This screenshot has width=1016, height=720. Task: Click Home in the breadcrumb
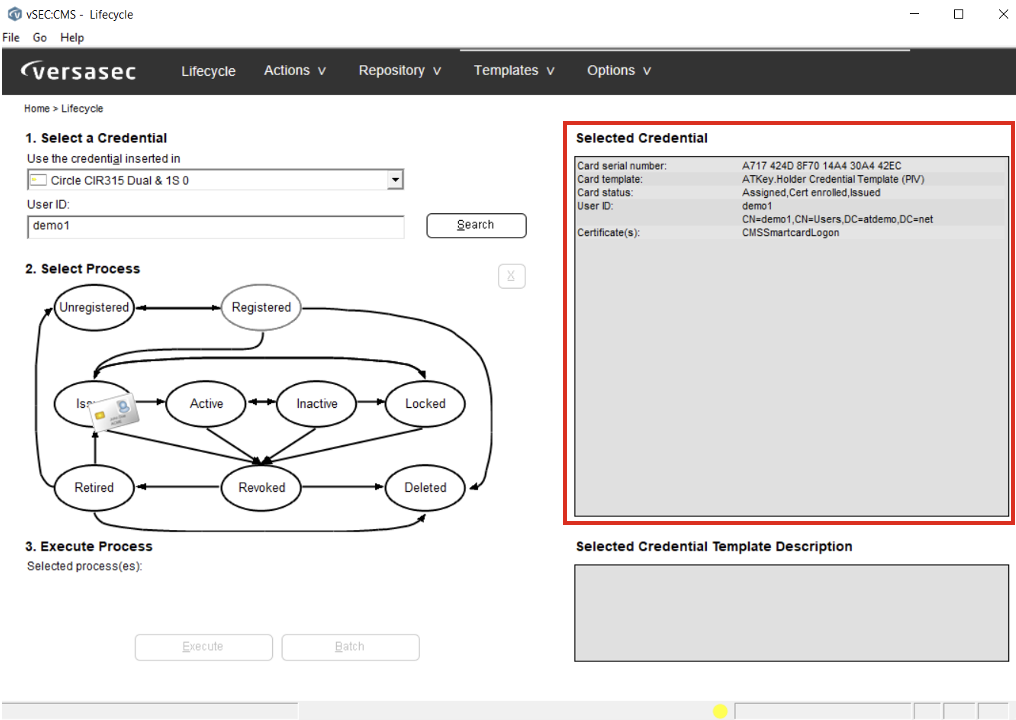[x=37, y=108]
